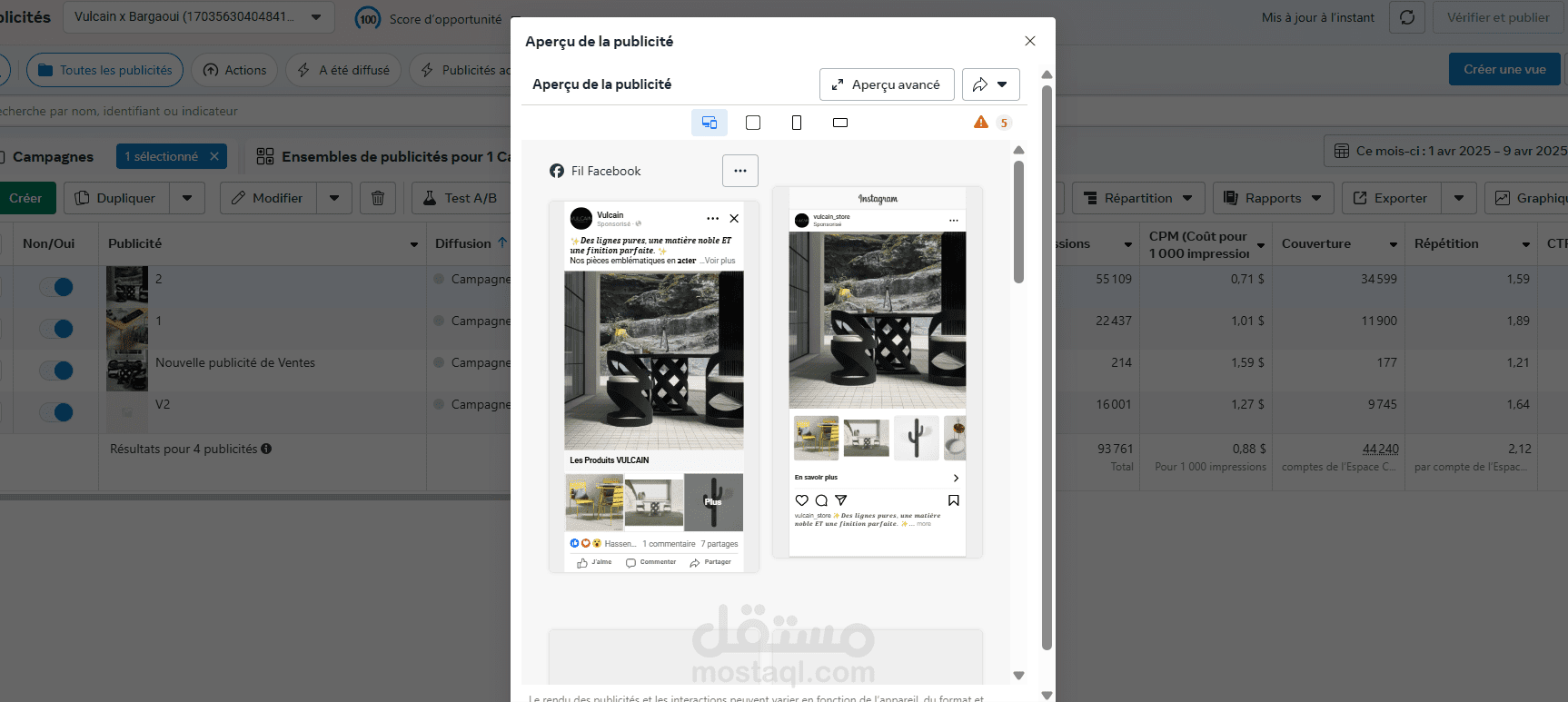1568x702 pixels.
Task: Select the horizontal format preview icon
Action: click(840, 123)
